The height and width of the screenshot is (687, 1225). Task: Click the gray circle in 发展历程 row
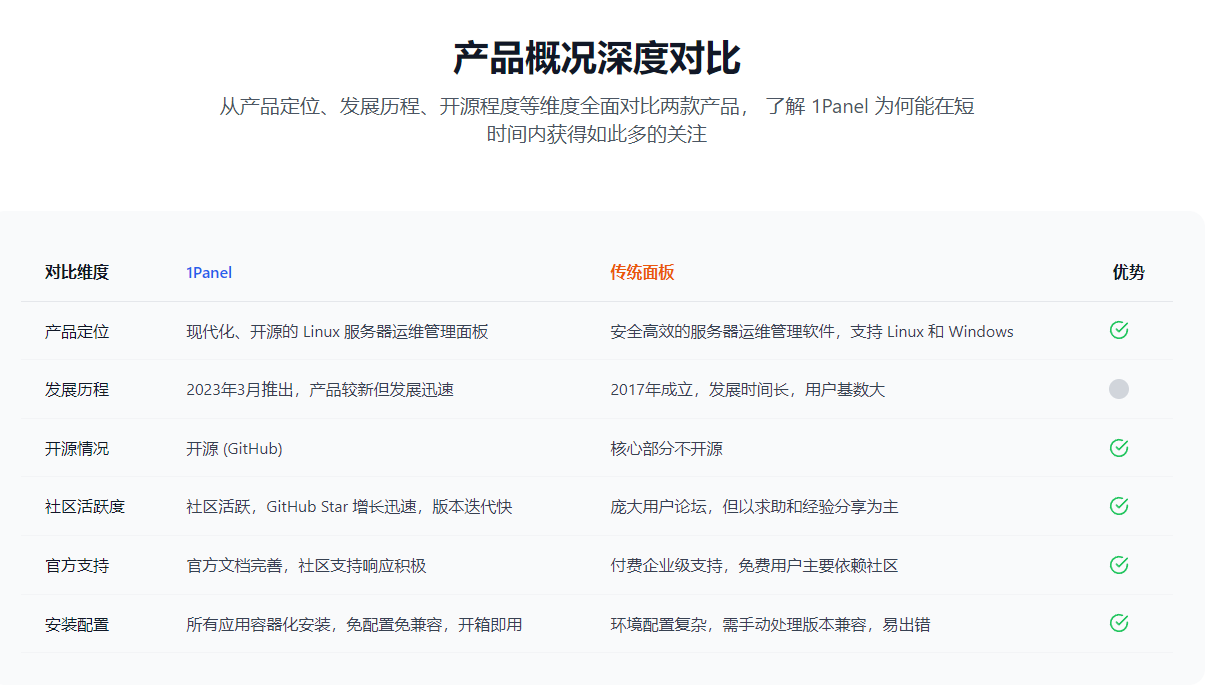click(1119, 389)
